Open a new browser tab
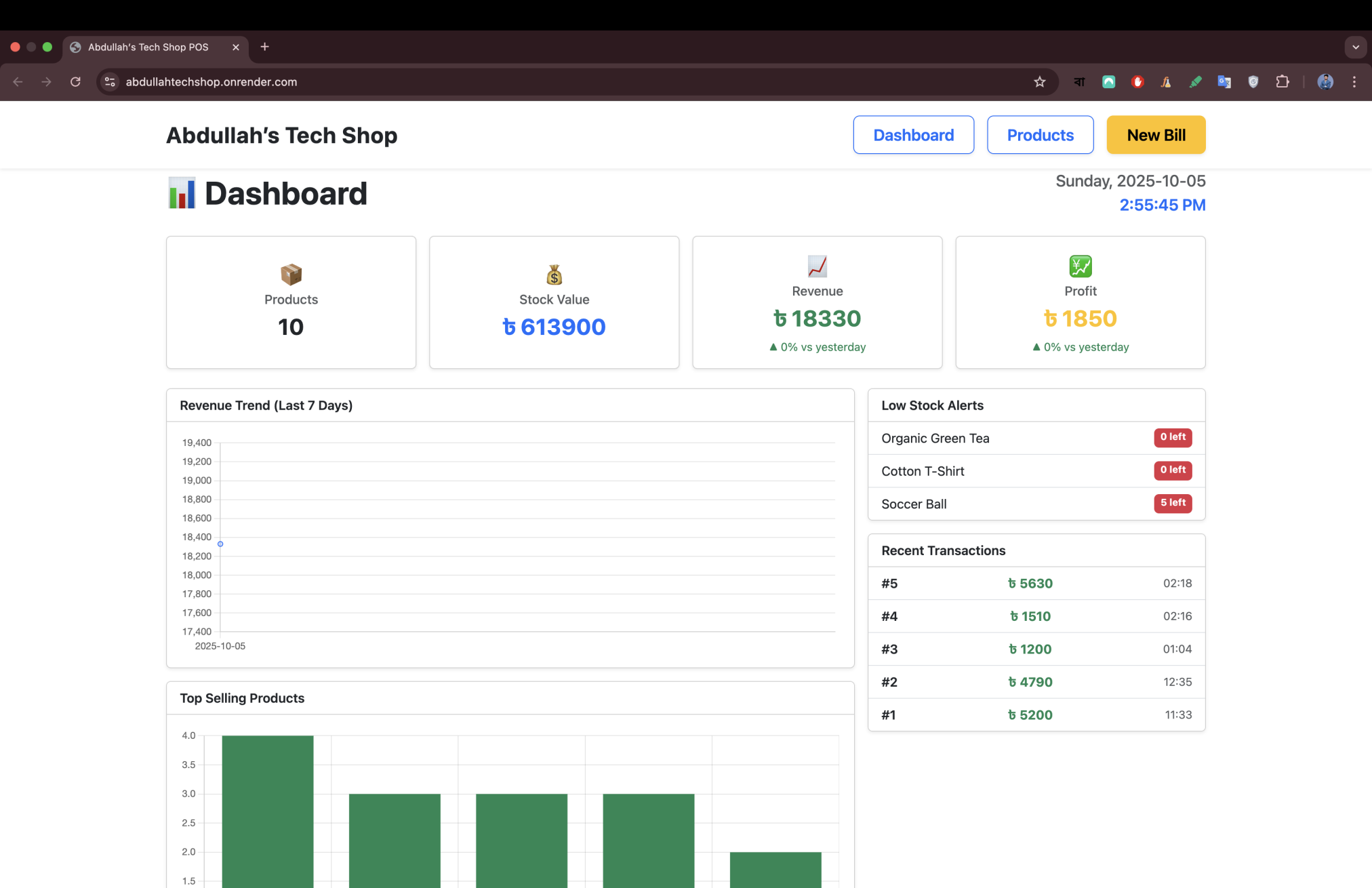This screenshot has height=888, width=1372. [264, 47]
